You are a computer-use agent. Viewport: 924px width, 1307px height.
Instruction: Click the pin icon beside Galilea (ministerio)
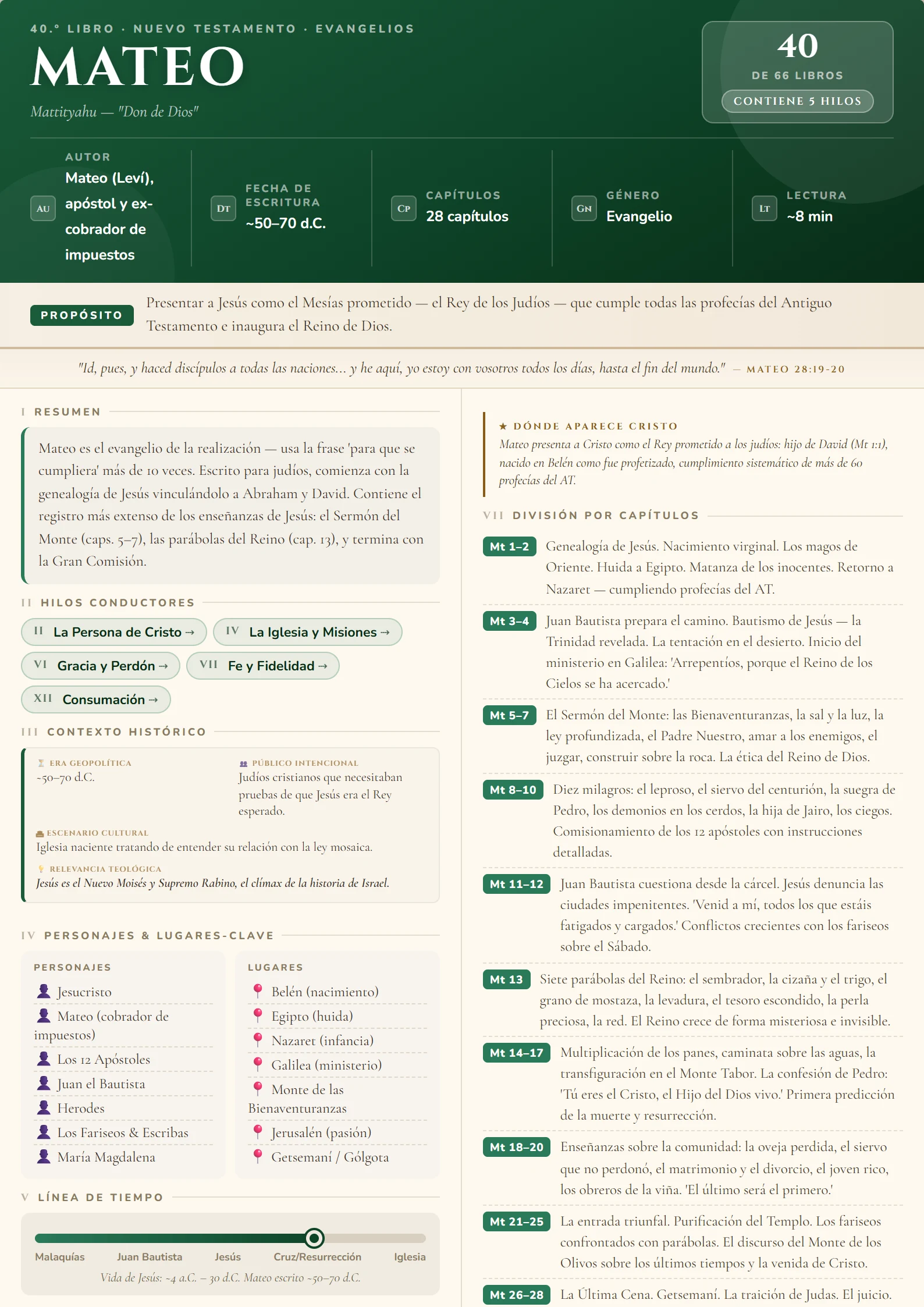coord(258,1064)
